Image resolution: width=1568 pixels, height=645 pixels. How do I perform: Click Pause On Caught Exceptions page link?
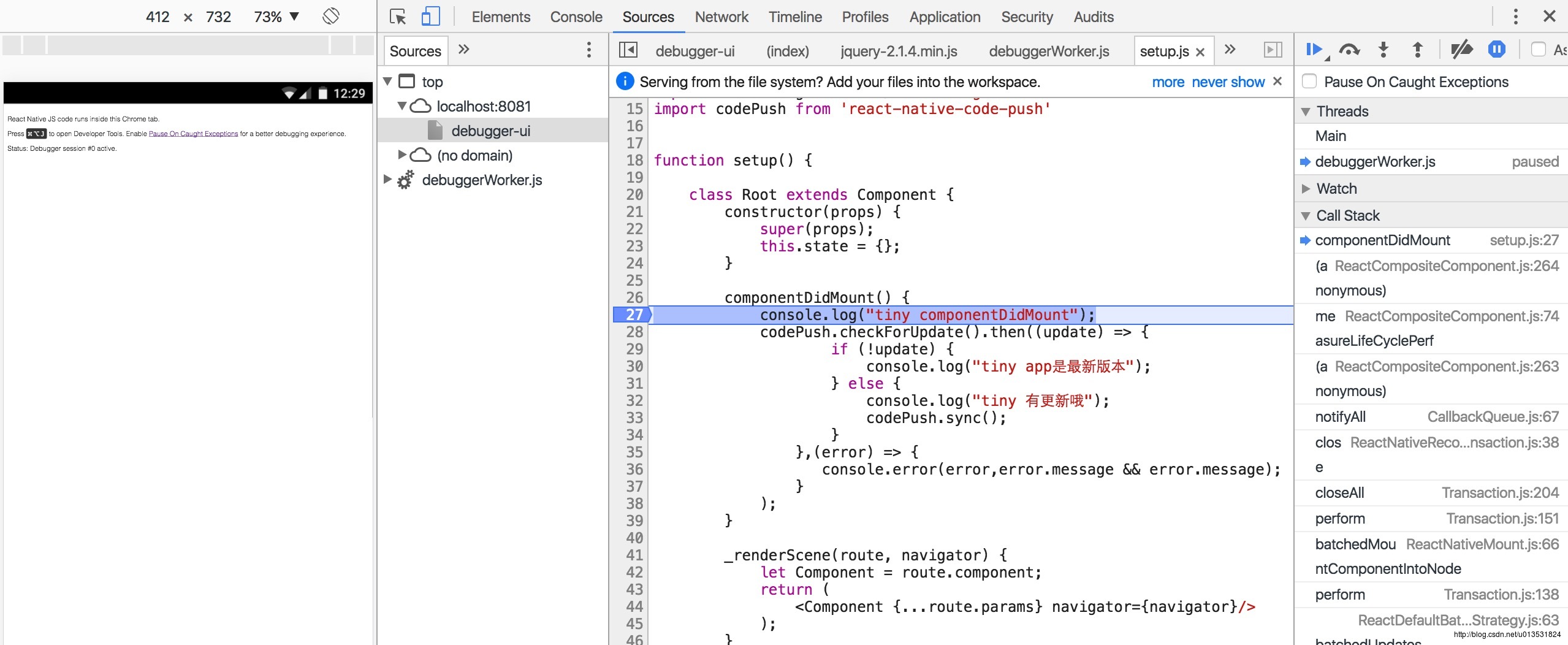coord(193,134)
